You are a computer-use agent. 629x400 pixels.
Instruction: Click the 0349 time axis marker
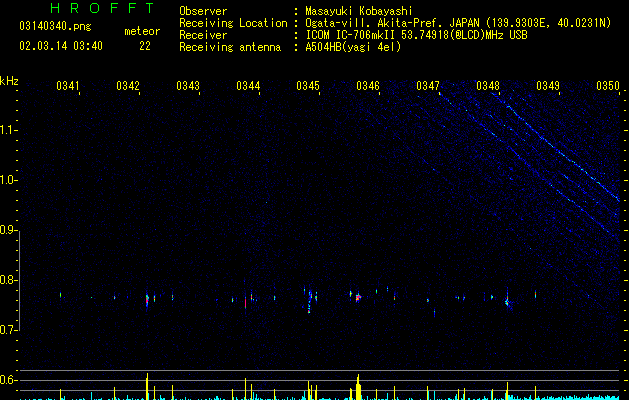tap(548, 86)
